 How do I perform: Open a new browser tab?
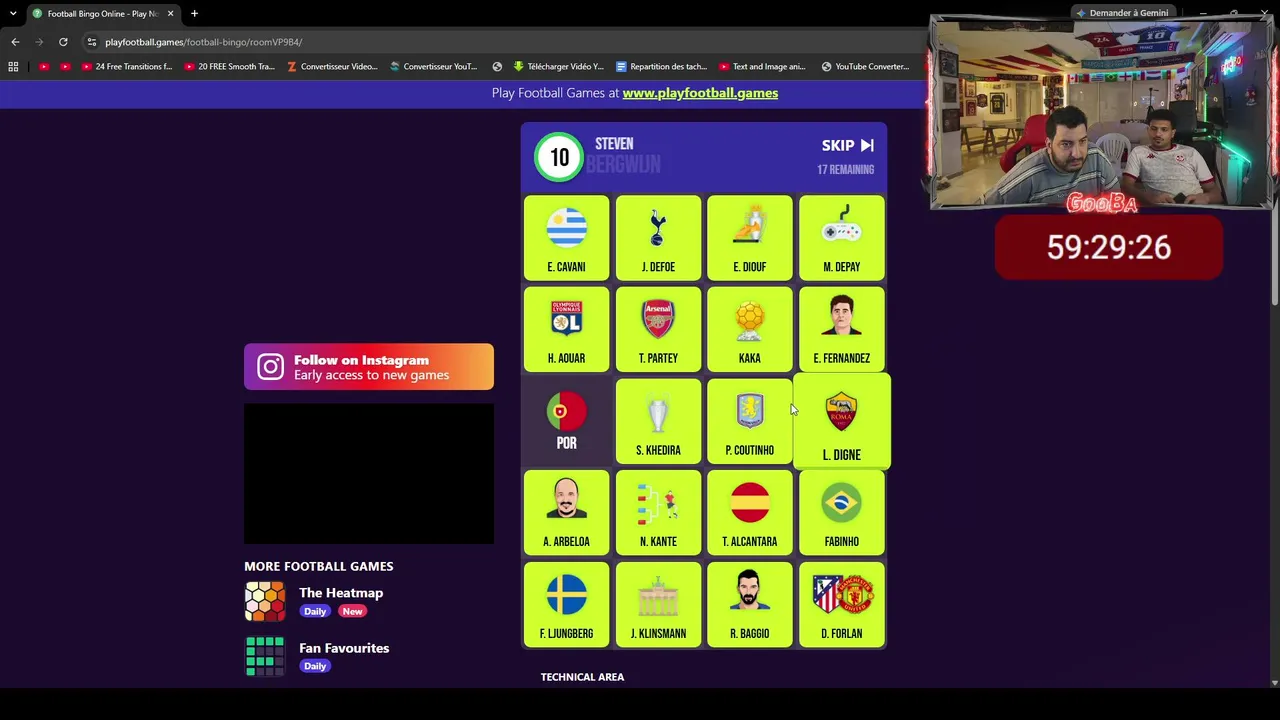tap(194, 13)
